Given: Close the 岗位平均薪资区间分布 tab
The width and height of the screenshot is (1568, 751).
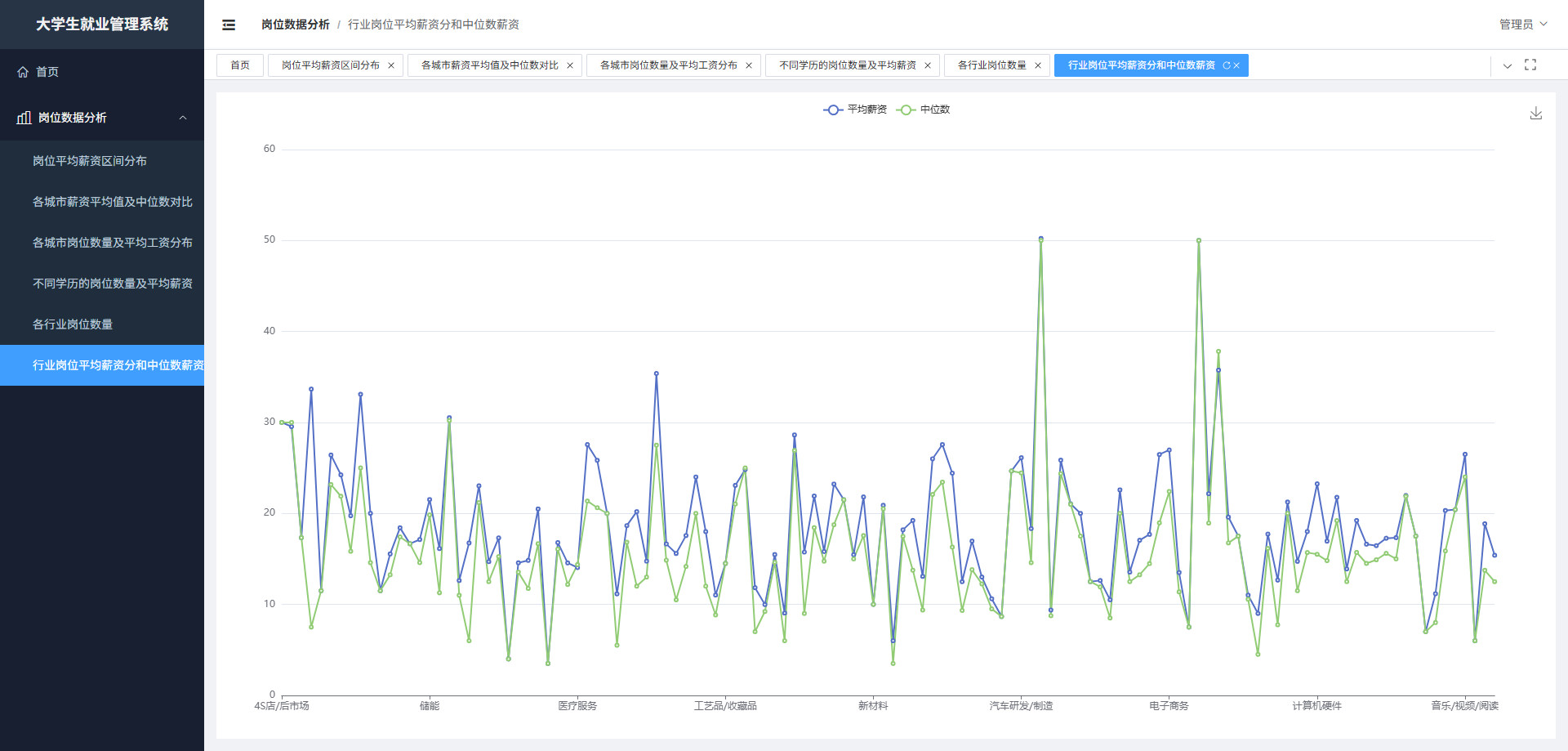Looking at the screenshot, I should tap(391, 65).
